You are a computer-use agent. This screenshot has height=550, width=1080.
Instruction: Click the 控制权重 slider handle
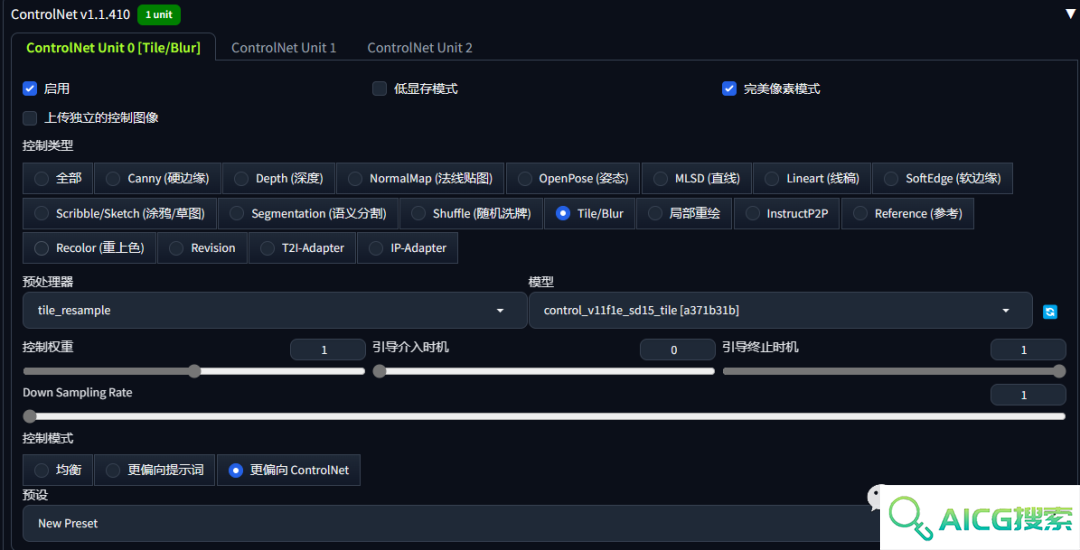pyautogui.click(x=195, y=371)
